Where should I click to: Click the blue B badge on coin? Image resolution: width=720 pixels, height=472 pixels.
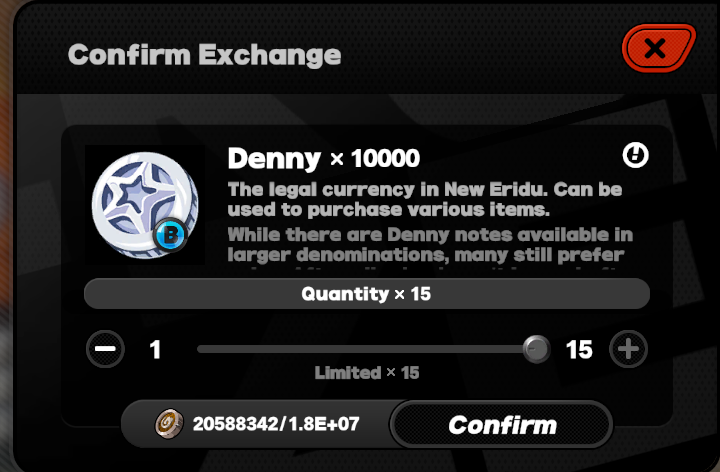coord(169,235)
